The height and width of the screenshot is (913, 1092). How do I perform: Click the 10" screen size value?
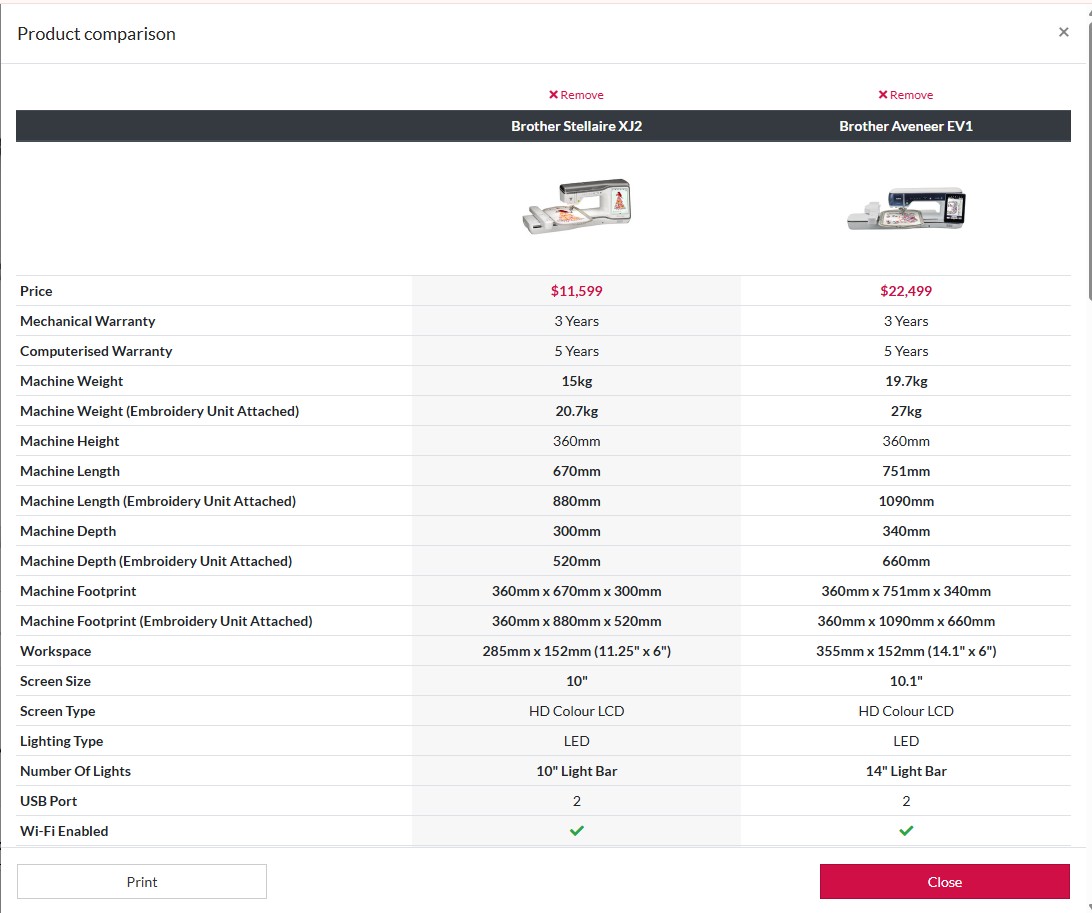coord(577,681)
